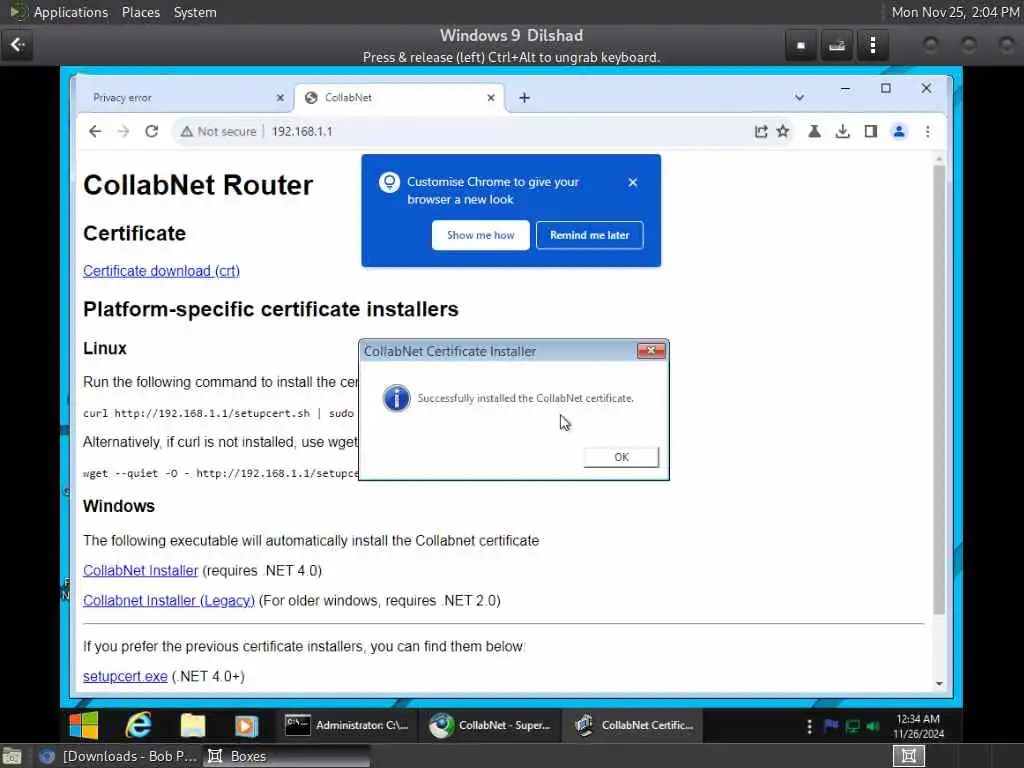Switch to Downloads - Bob P... window
Image resolution: width=1024 pixels, height=768 pixels.
(x=118, y=756)
